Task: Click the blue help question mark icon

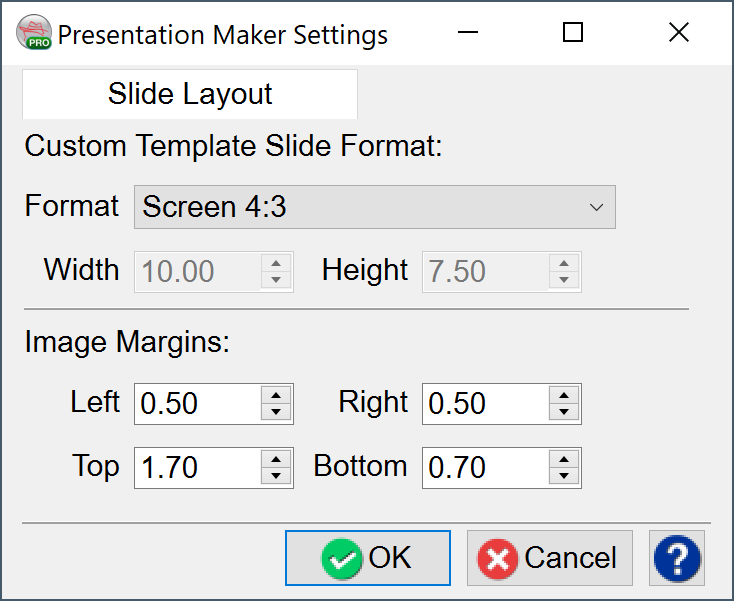Action: tap(677, 557)
